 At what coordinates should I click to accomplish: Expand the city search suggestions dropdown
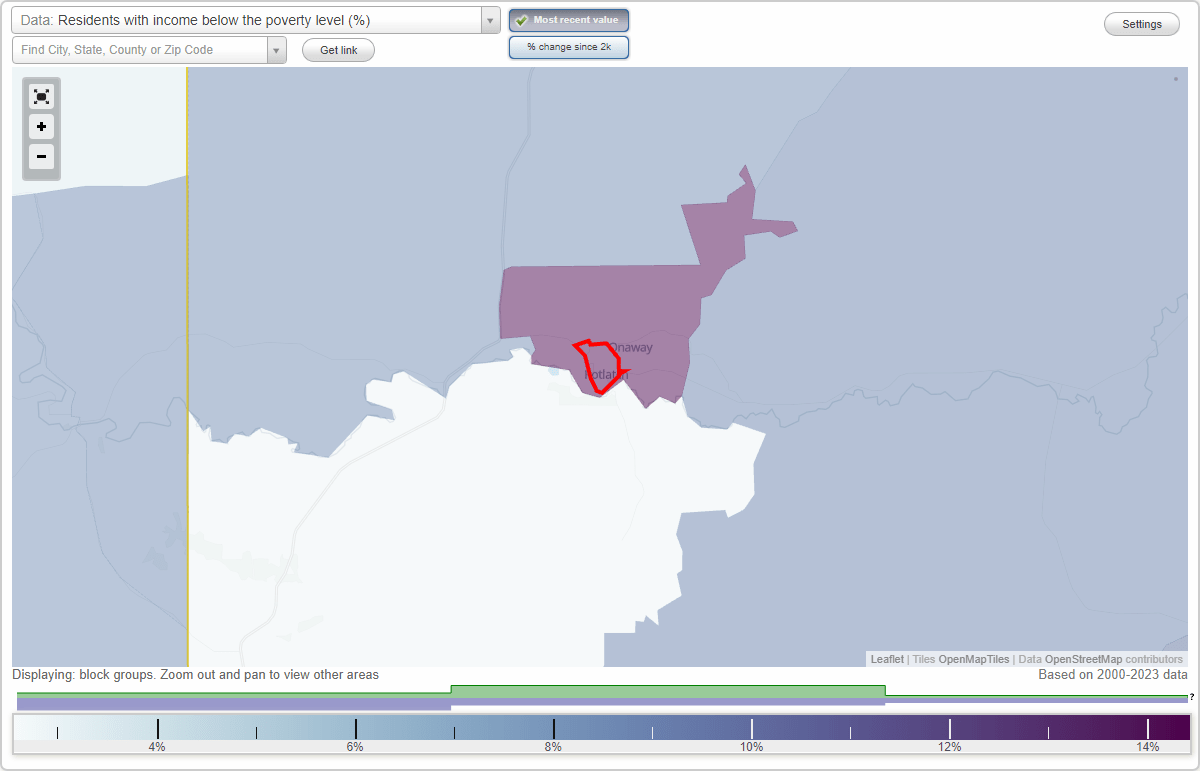pyautogui.click(x=277, y=49)
